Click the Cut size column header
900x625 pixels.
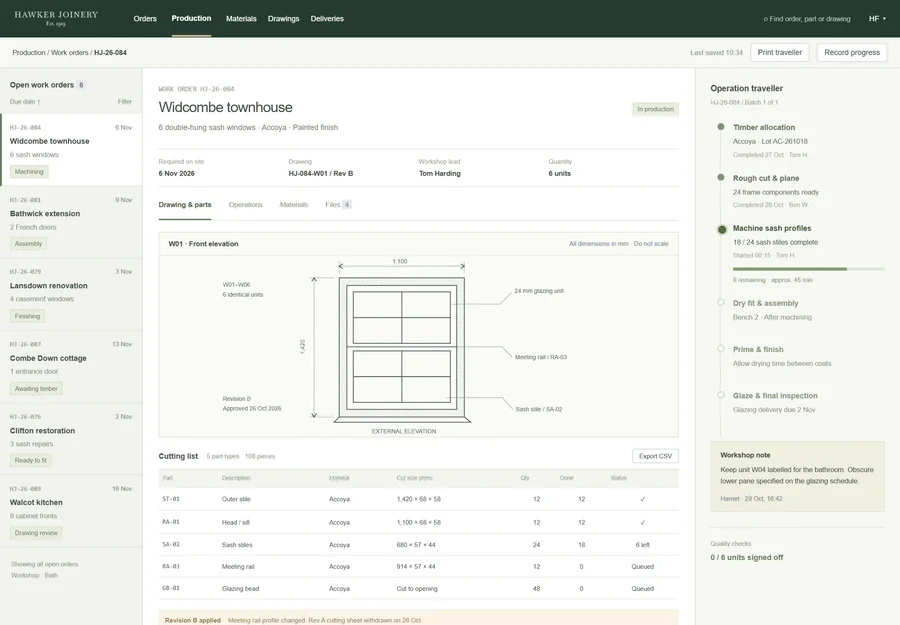coord(414,478)
